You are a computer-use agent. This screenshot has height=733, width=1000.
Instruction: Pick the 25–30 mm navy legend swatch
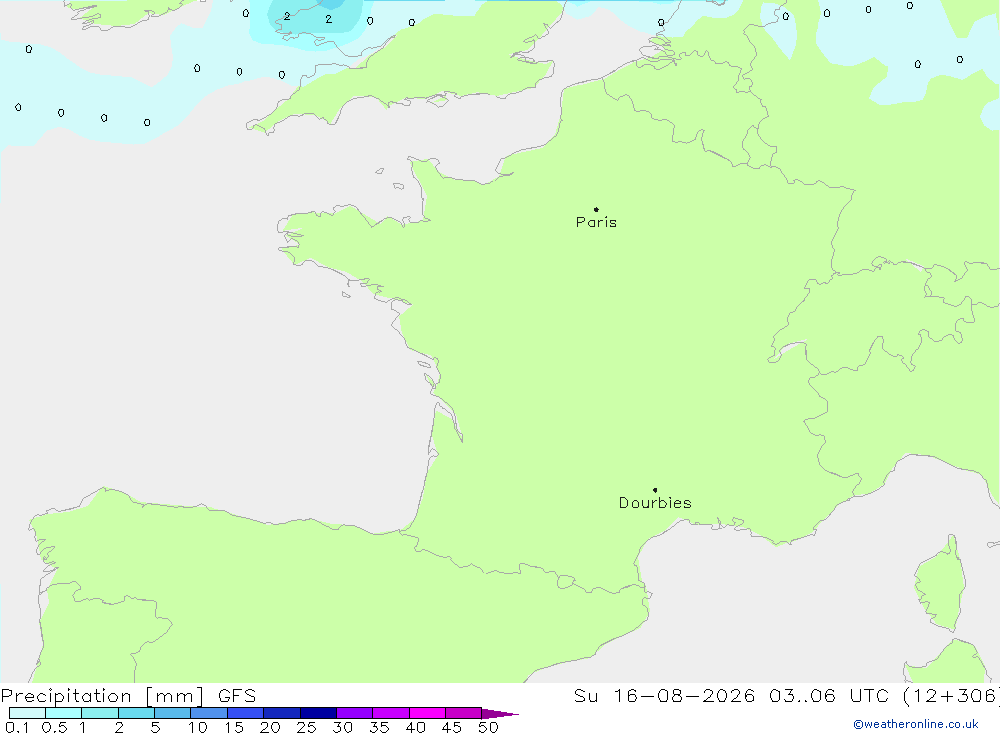tap(318, 713)
